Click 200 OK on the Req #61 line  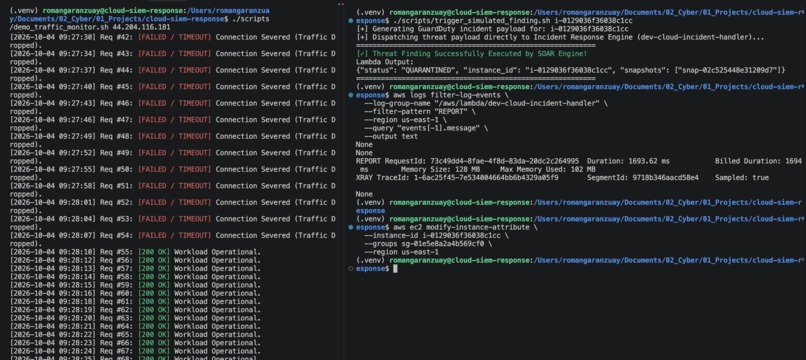coord(154,301)
